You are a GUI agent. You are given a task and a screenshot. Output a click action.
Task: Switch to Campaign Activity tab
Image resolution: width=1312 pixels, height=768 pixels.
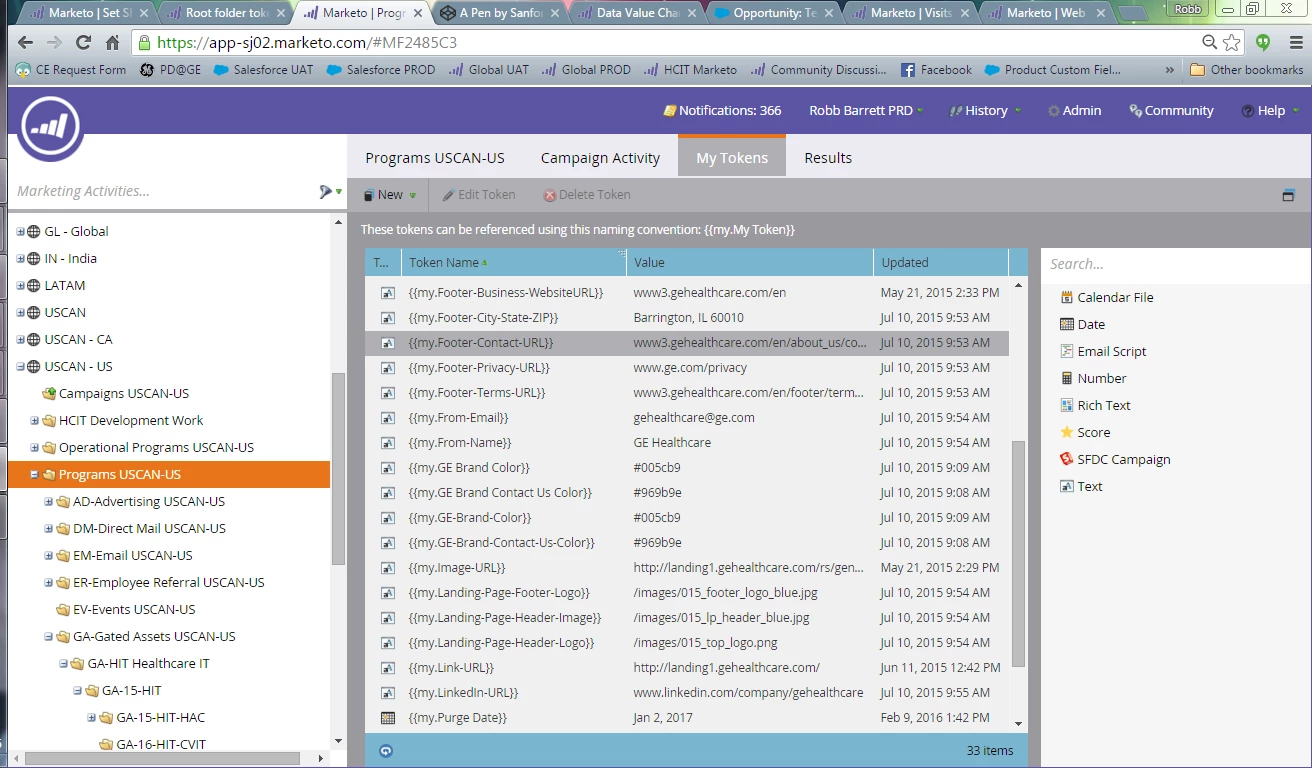tap(600, 158)
